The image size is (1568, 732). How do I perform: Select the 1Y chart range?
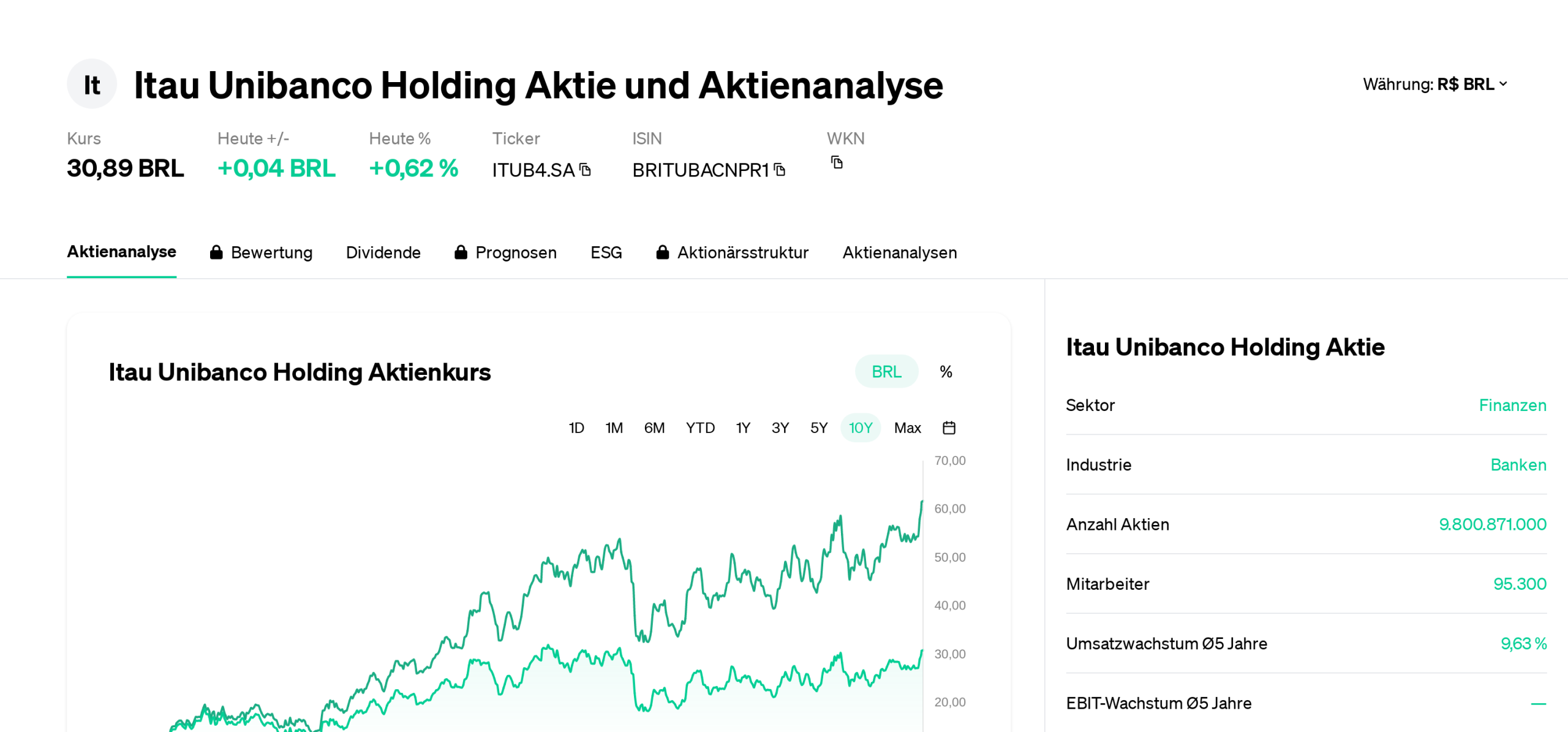(x=743, y=428)
